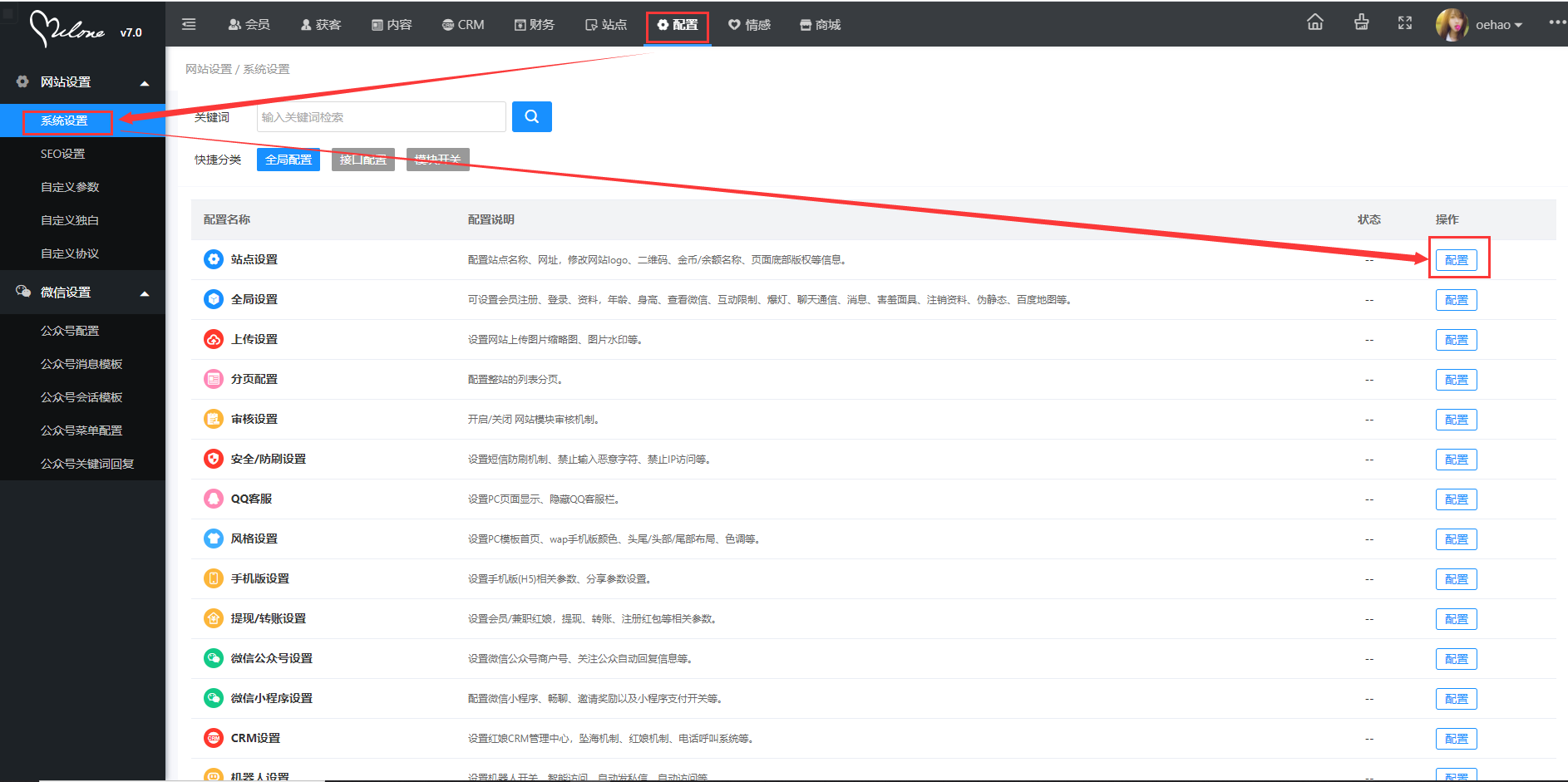Open 公众号会话模板 in the sidebar
The height and width of the screenshot is (782, 1568).
[x=82, y=397]
